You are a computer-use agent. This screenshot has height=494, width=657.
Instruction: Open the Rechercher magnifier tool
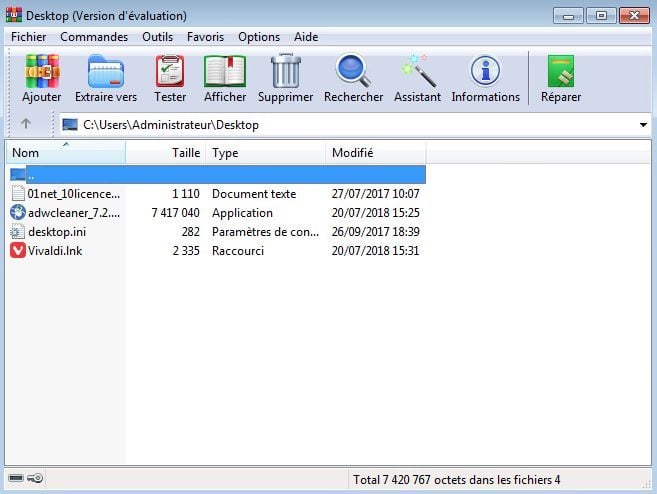pyautogui.click(x=353, y=70)
